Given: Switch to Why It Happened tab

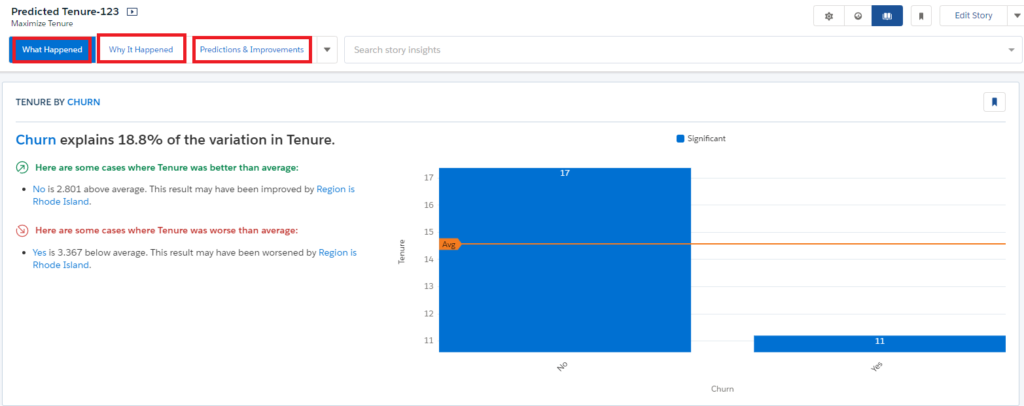Looking at the screenshot, I should tap(141, 50).
